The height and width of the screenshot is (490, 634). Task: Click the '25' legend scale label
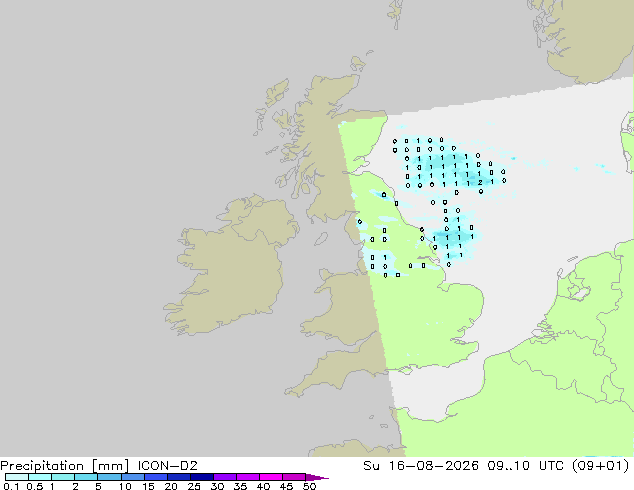194,486
